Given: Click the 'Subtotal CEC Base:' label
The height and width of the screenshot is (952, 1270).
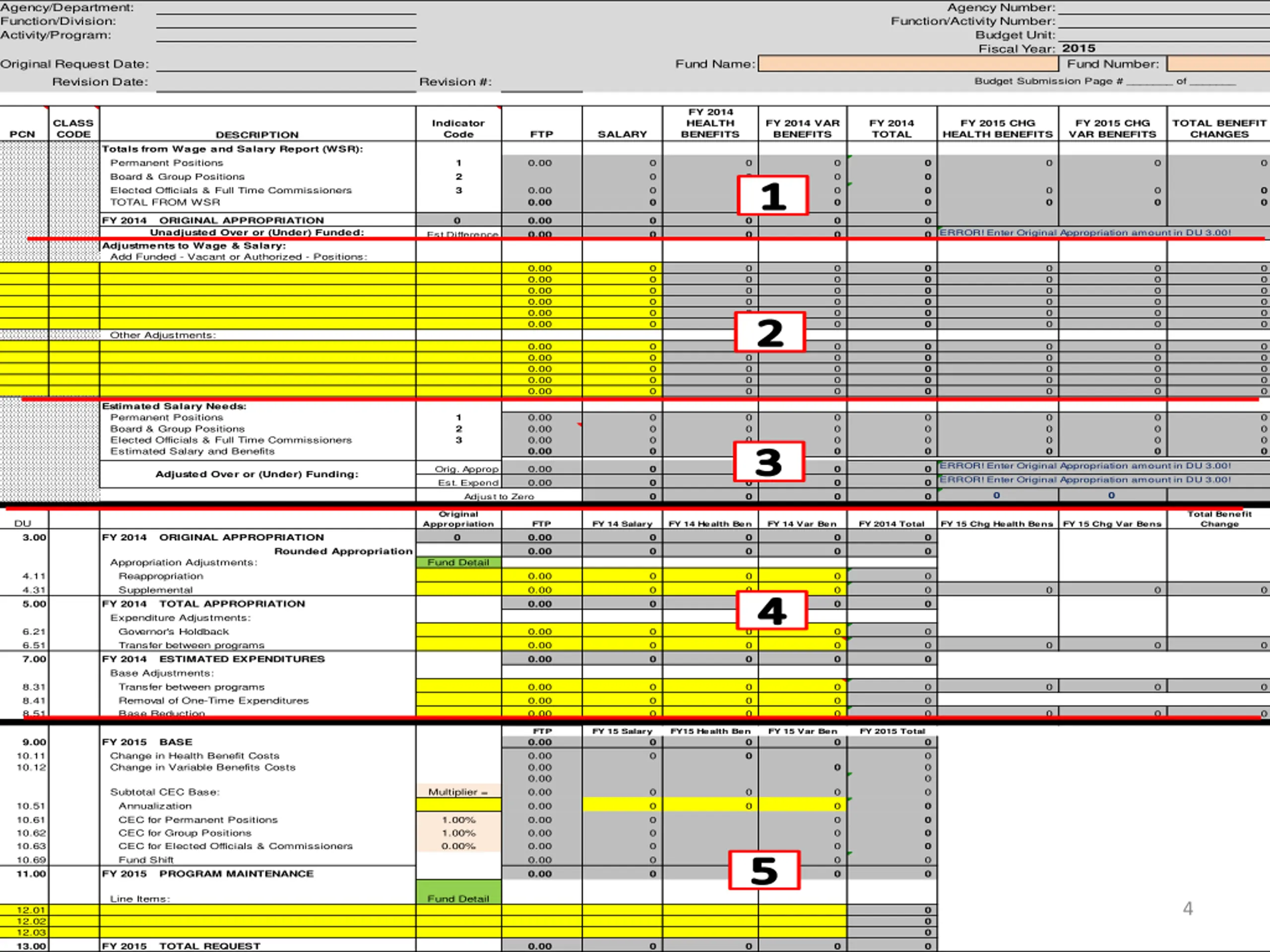Looking at the screenshot, I should [165, 792].
